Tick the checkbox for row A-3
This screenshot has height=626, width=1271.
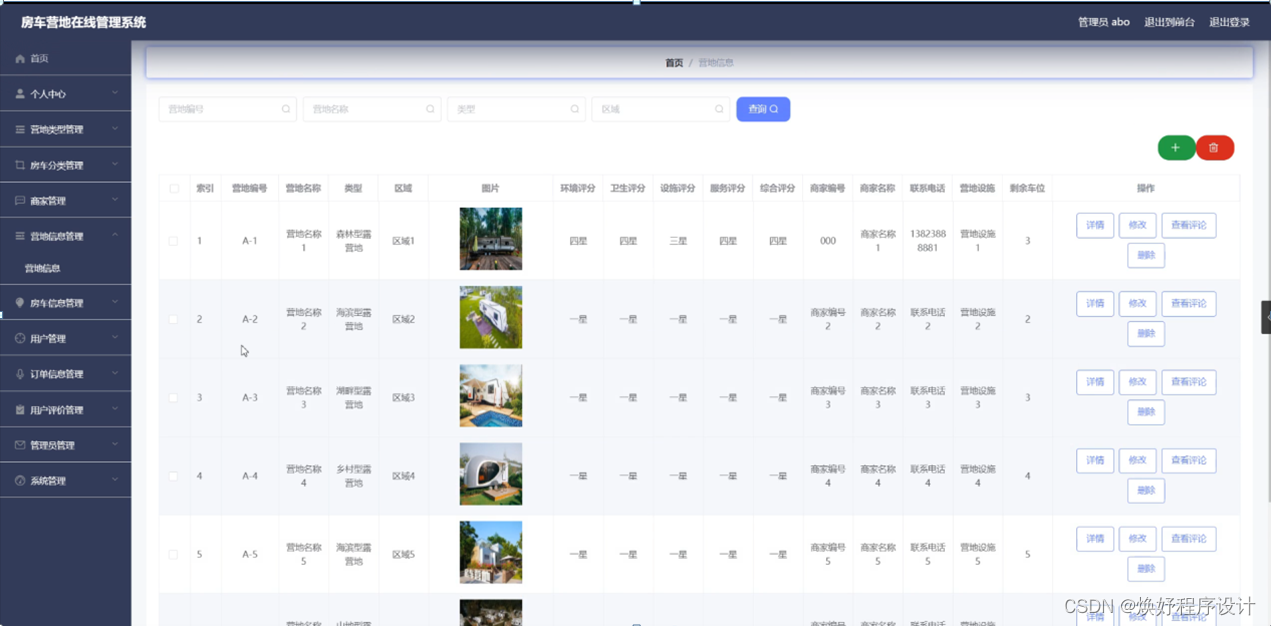click(174, 398)
